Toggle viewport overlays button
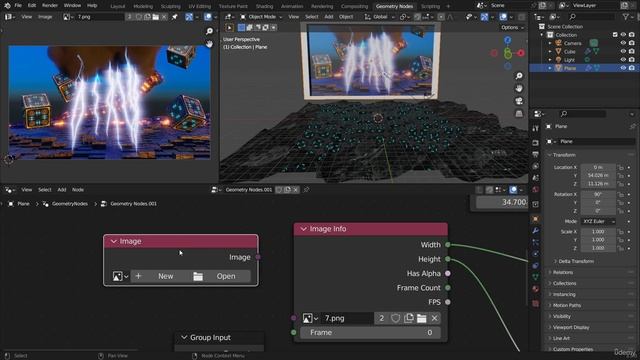 pos(503,17)
